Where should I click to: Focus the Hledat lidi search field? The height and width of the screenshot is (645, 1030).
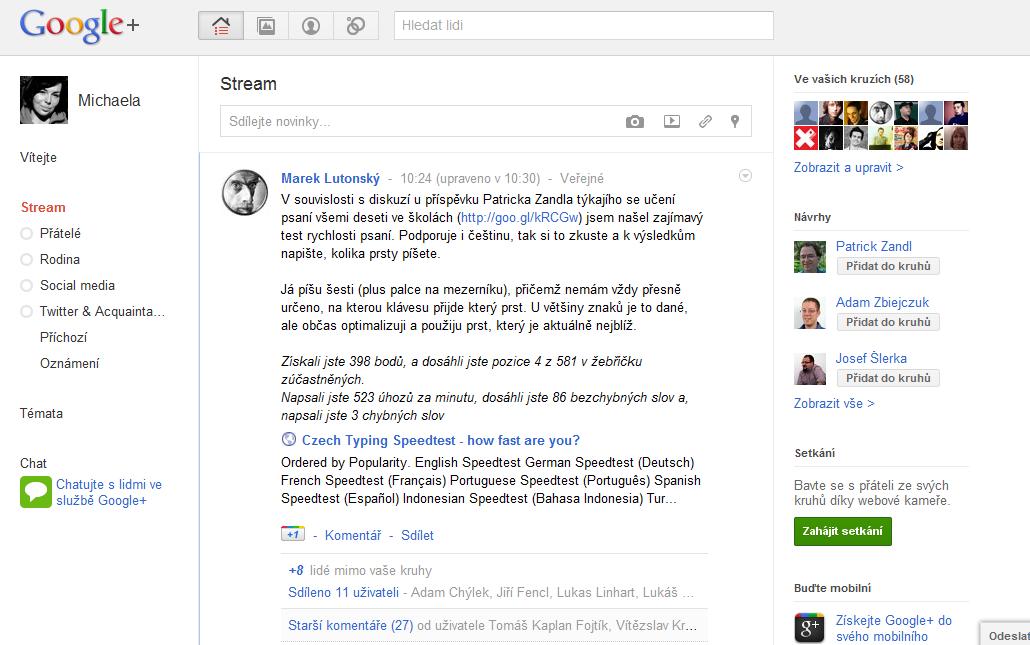[583, 26]
